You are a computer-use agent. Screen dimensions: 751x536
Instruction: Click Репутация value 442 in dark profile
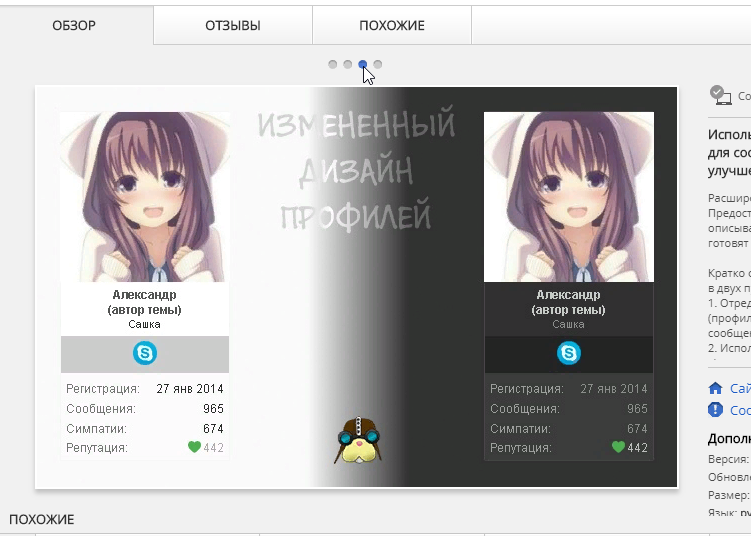point(637,448)
